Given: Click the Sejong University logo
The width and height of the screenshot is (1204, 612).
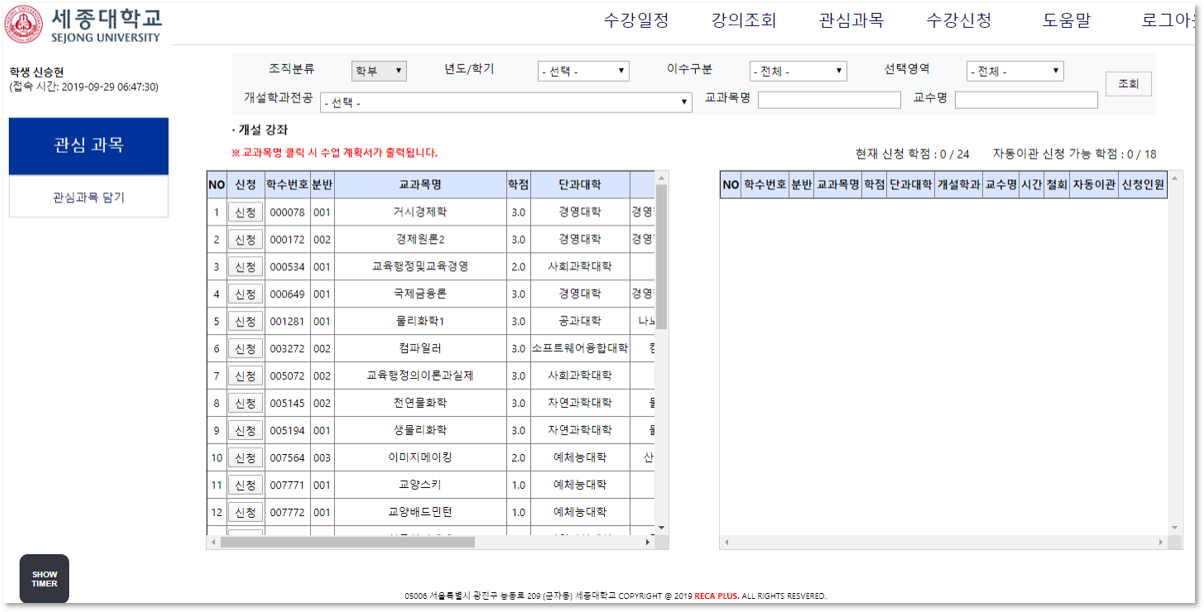Looking at the screenshot, I should click(x=83, y=24).
